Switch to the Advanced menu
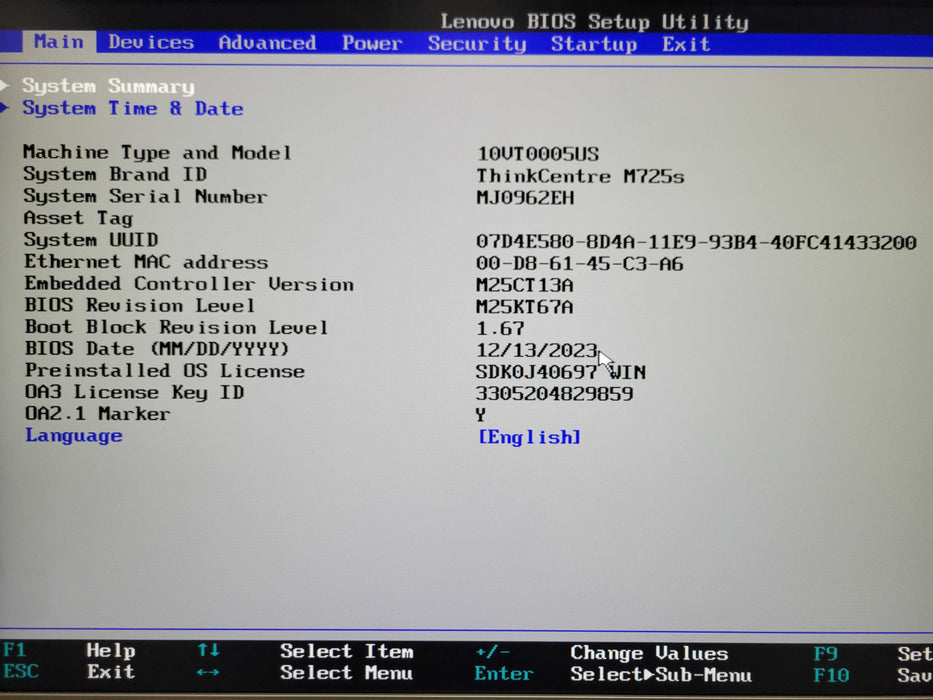933x700 pixels. (x=266, y=43)
